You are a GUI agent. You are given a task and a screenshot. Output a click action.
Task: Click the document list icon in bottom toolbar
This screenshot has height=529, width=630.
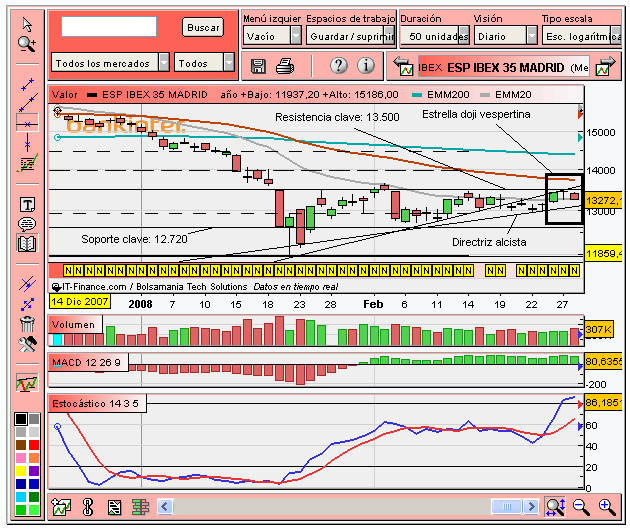[x=115, y=508]
